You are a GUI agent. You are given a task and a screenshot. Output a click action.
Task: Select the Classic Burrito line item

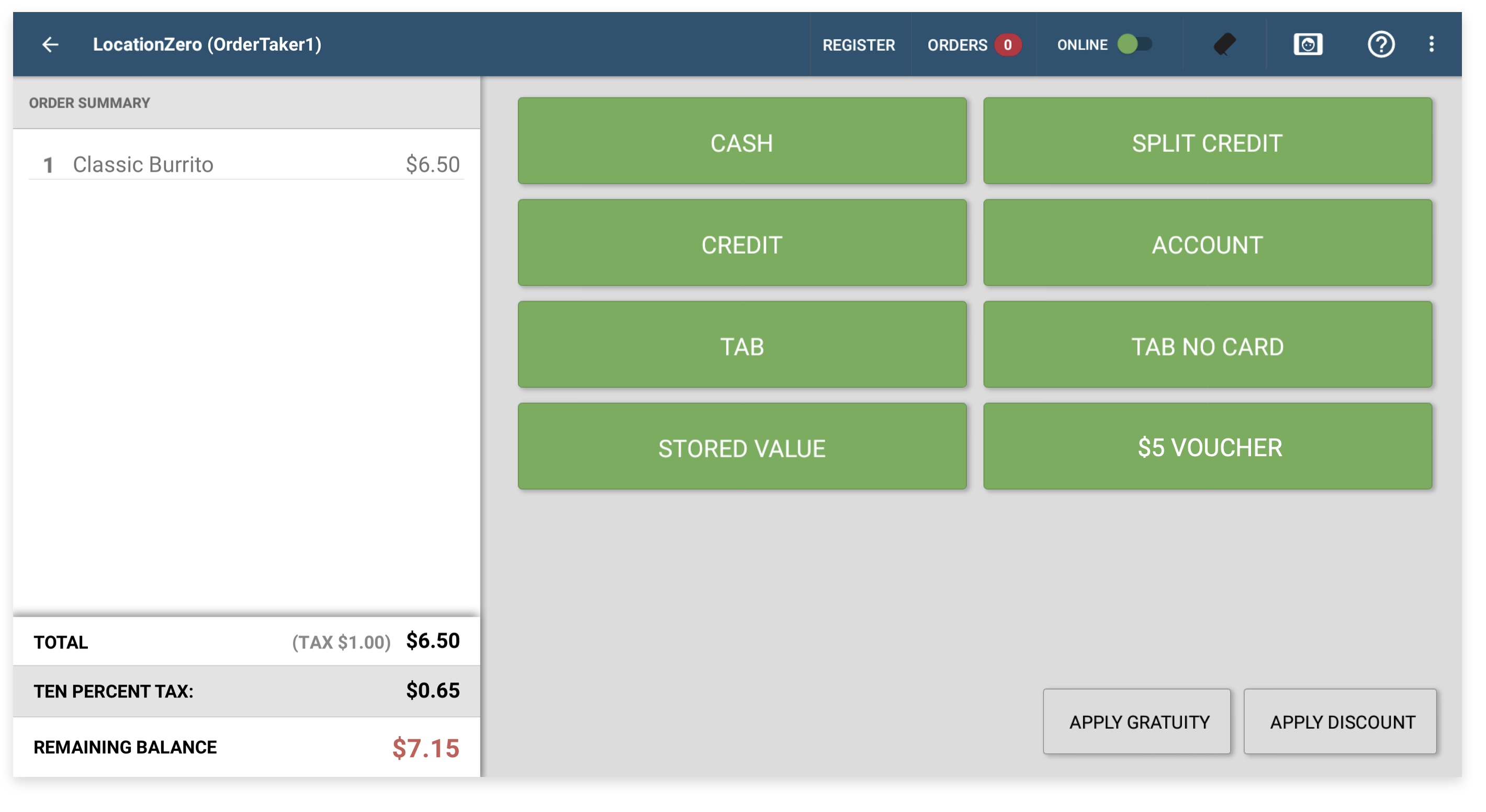tap(246, 164)
